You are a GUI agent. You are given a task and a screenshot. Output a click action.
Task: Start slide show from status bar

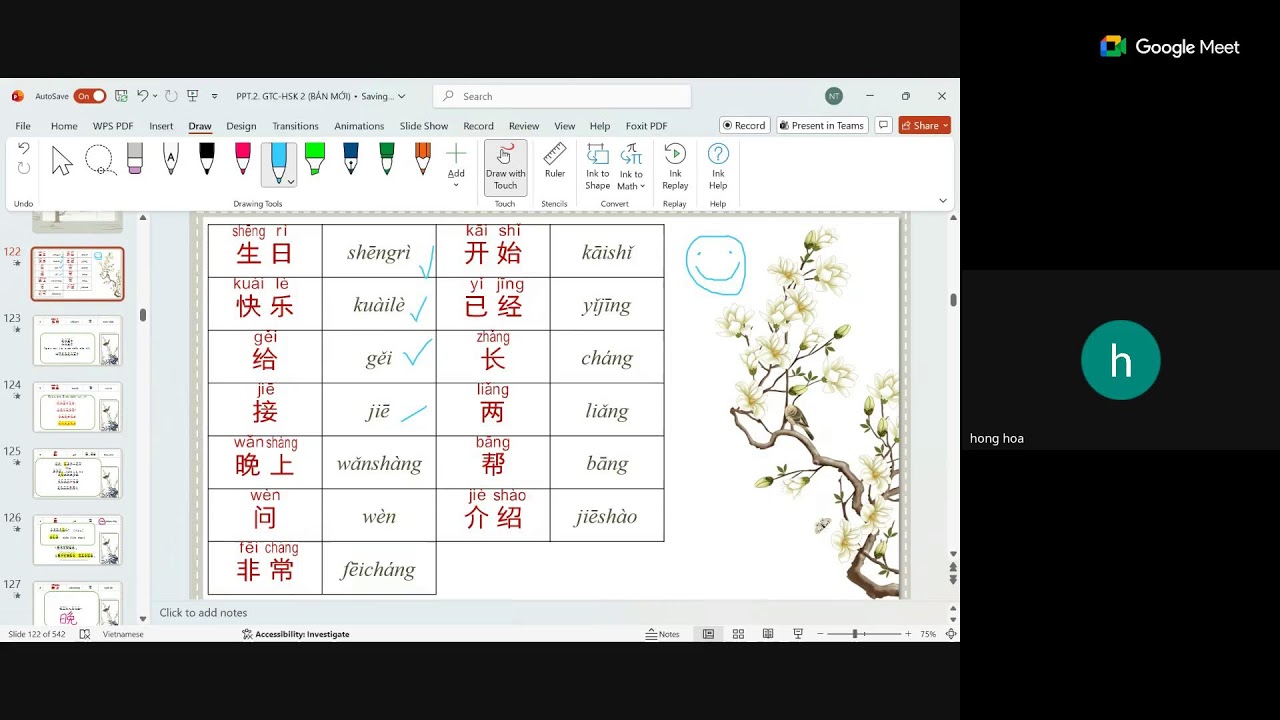(x=798, y=634)
